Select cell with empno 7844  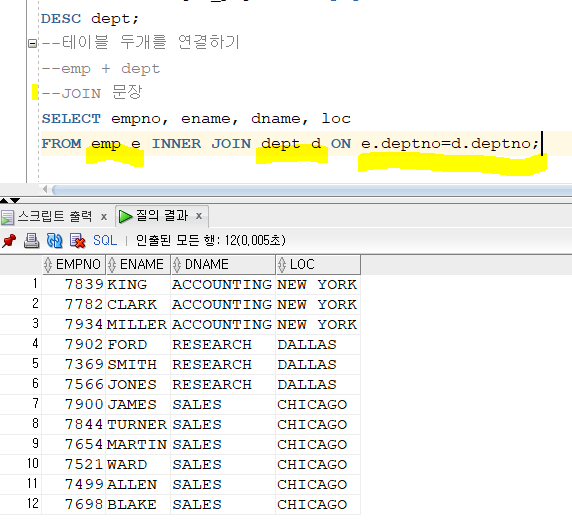coord(74,425)
